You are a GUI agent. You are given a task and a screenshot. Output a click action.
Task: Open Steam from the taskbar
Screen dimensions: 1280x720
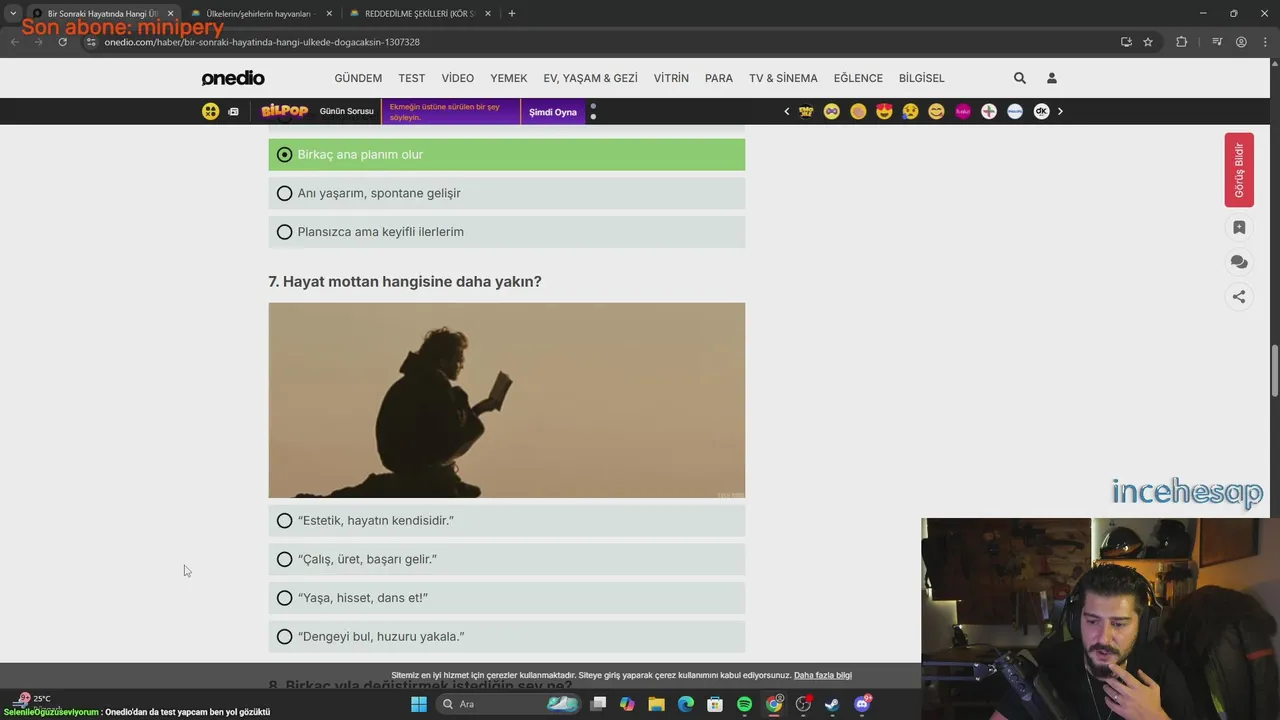[x=832, y=704]
